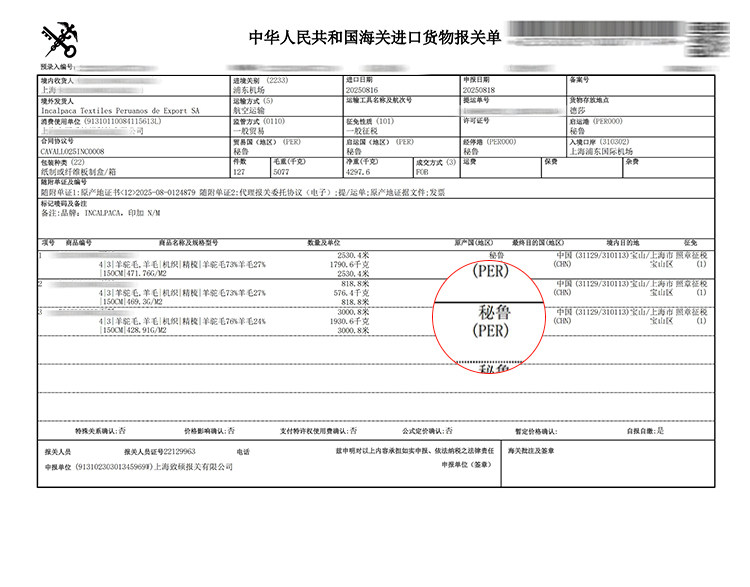This screenshot has height=587, width=750.
Task: Click the 标记唛码及备注 label
Action: pyautogui.click(x=64, y=203)
